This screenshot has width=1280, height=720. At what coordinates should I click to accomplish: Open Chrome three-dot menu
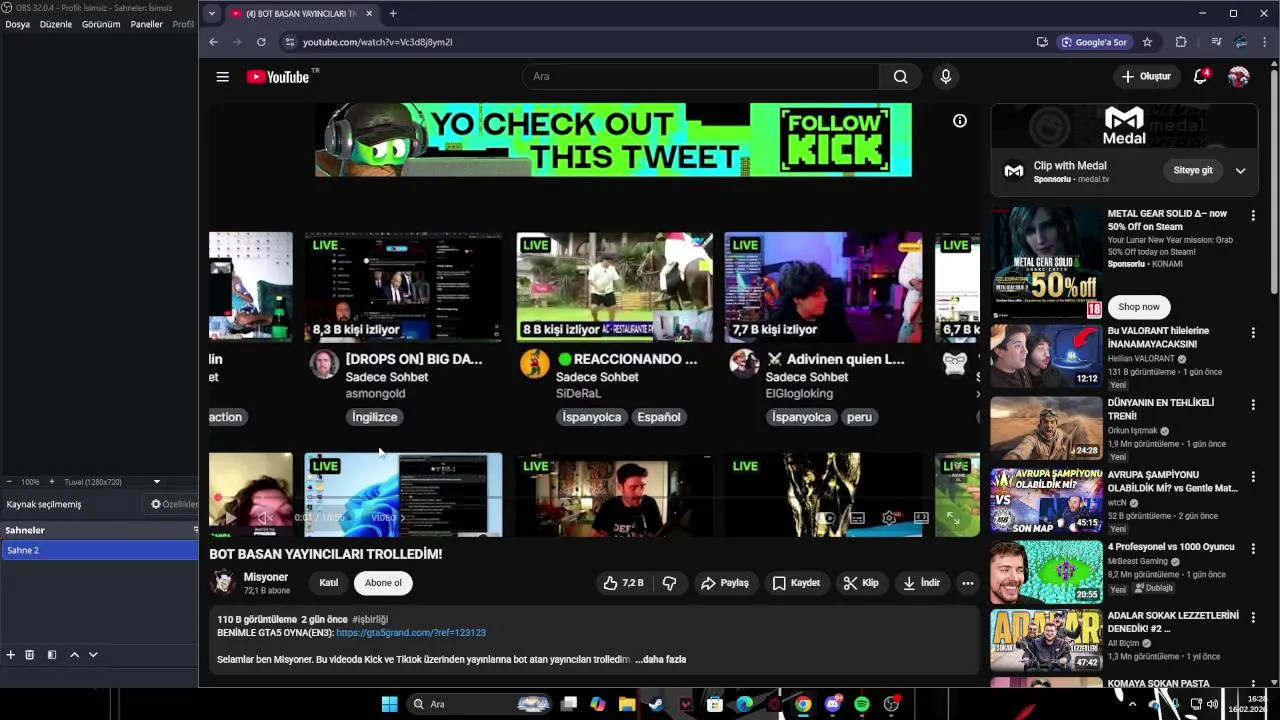coord(1265,42)
